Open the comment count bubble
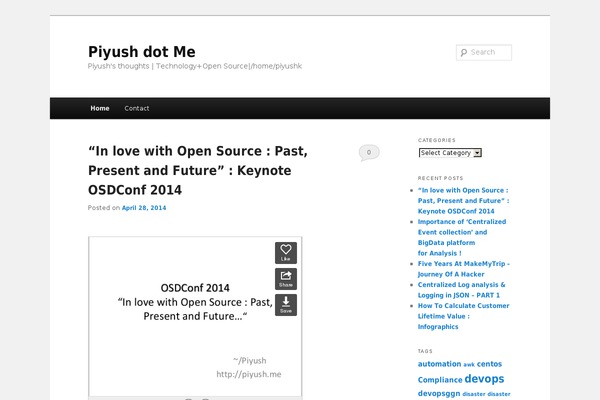This screenshot has height=400, width=600. (x=369, y=152)
